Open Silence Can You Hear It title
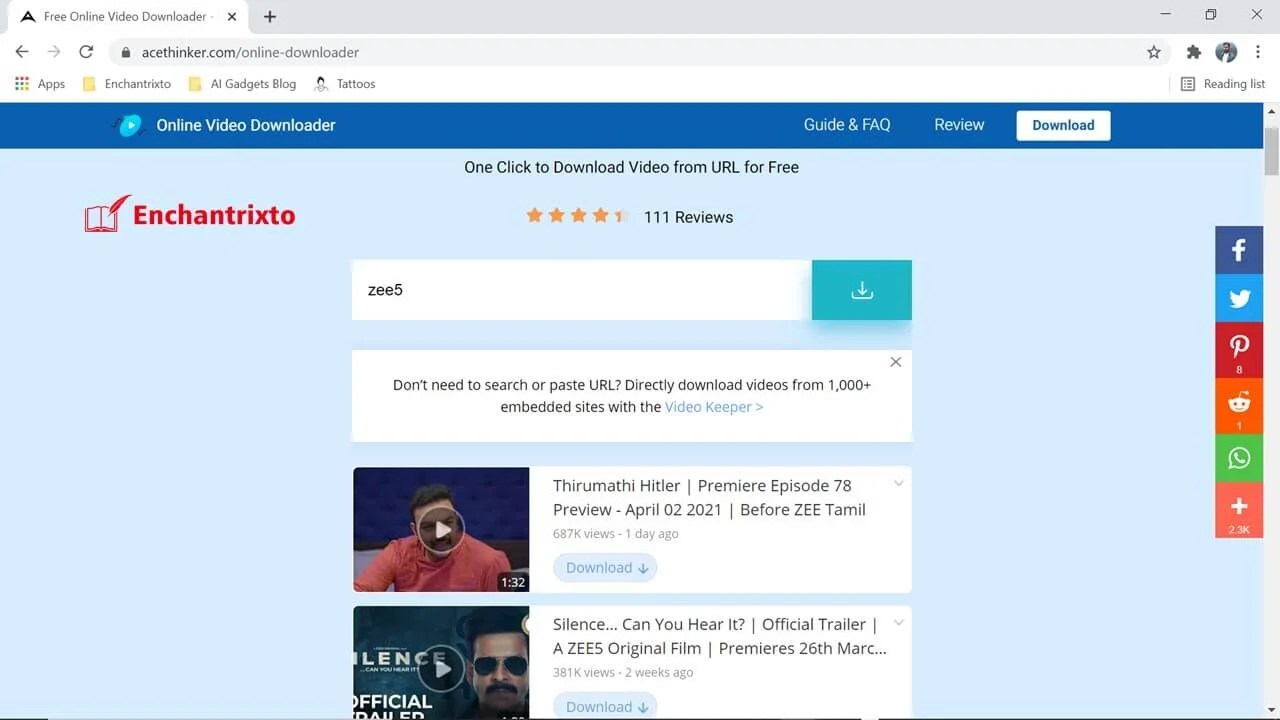1280x720 pixels. tap(719, 636)
